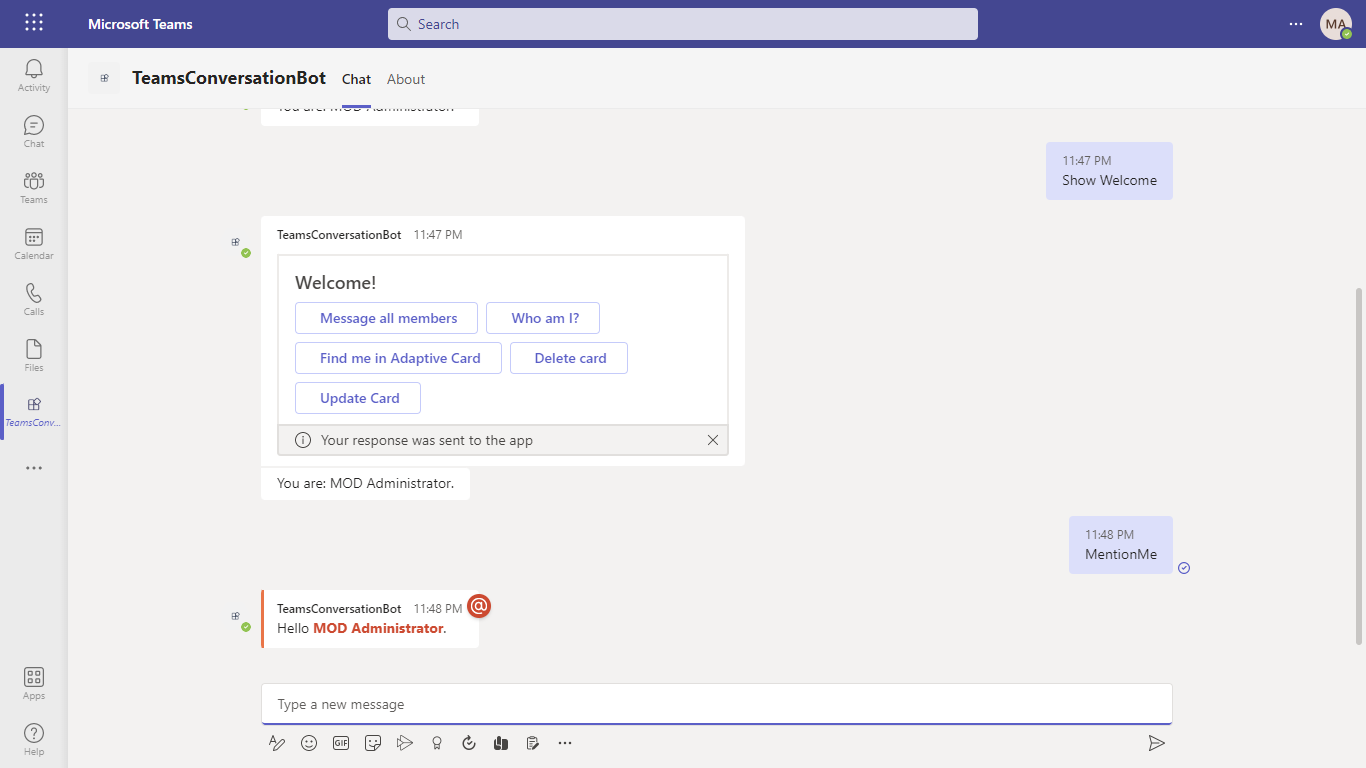Dismiss the 'Your response was sent' banner
The width and height of the screenshot is (1366, 768).
coord(713,440)
